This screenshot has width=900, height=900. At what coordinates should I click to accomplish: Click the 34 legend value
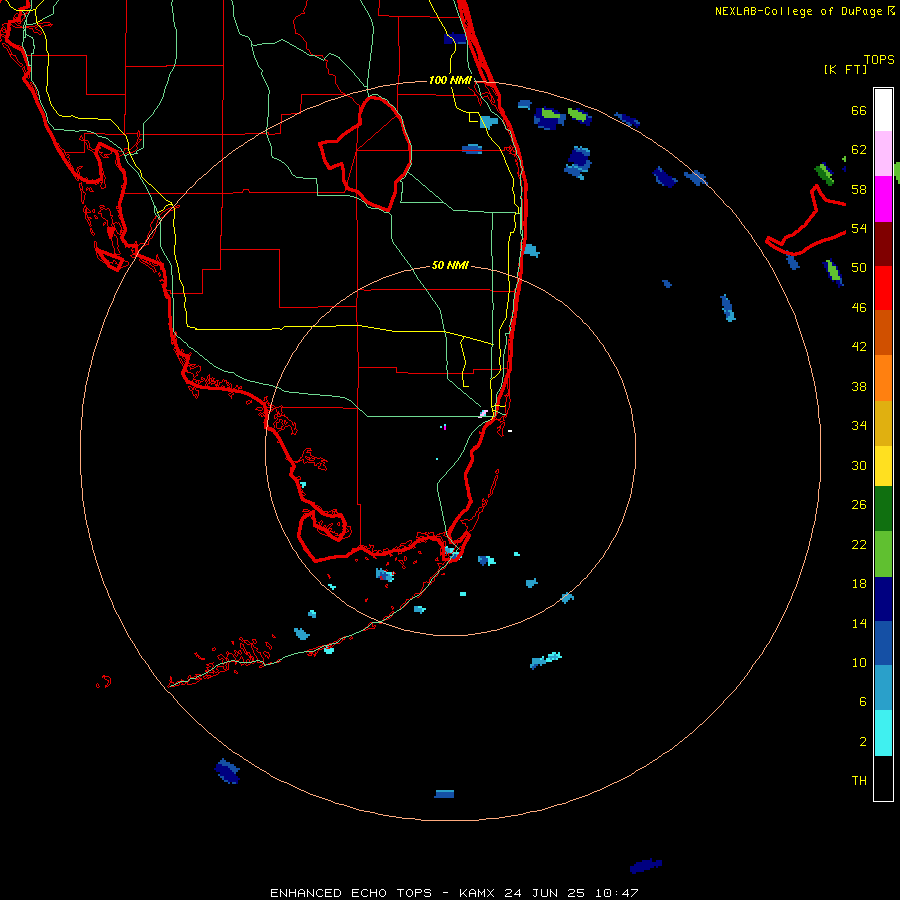click(x=859, y=426)
